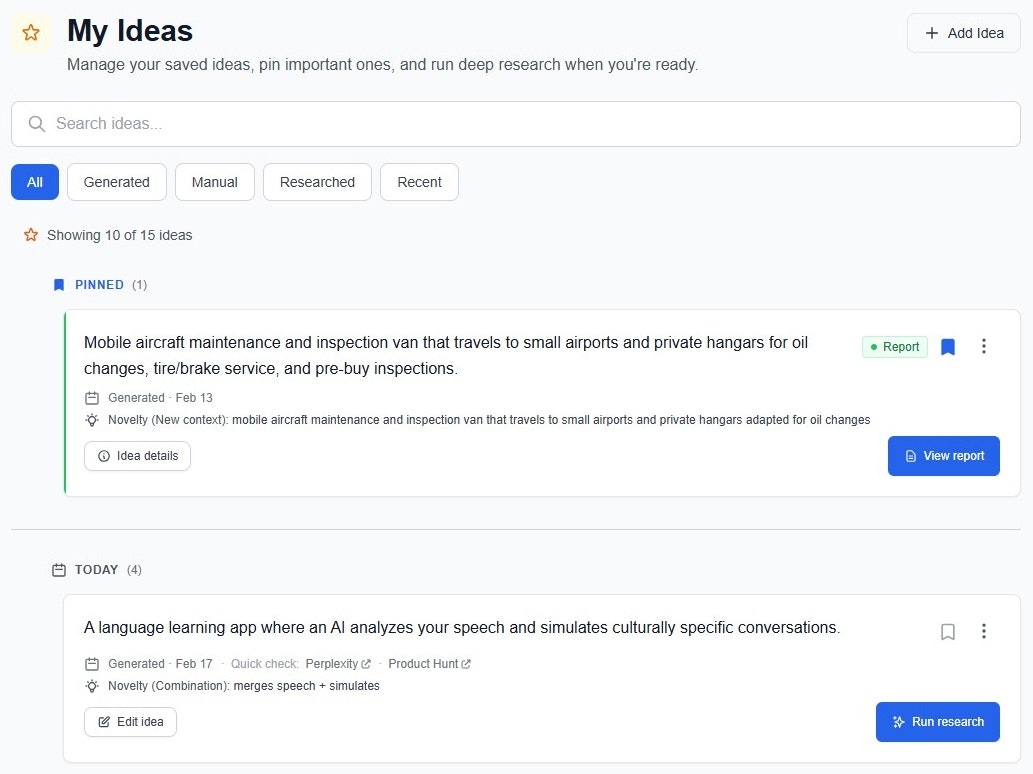The image size is (1033, 774).
Task: Pin the language learning idea via its bookmark
Action: coord(948,631)
